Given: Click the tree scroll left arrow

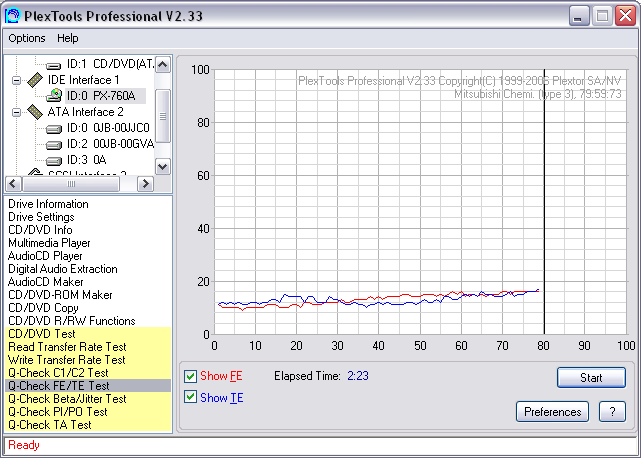Looking at the screenshot, I should 13,184.
